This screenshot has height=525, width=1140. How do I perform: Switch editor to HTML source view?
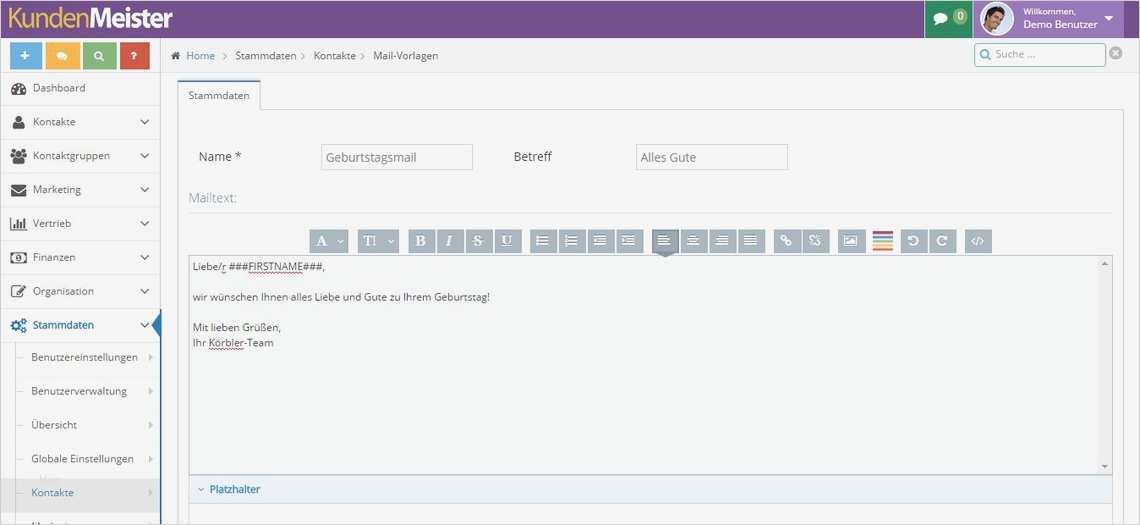[x=978, y=241]
